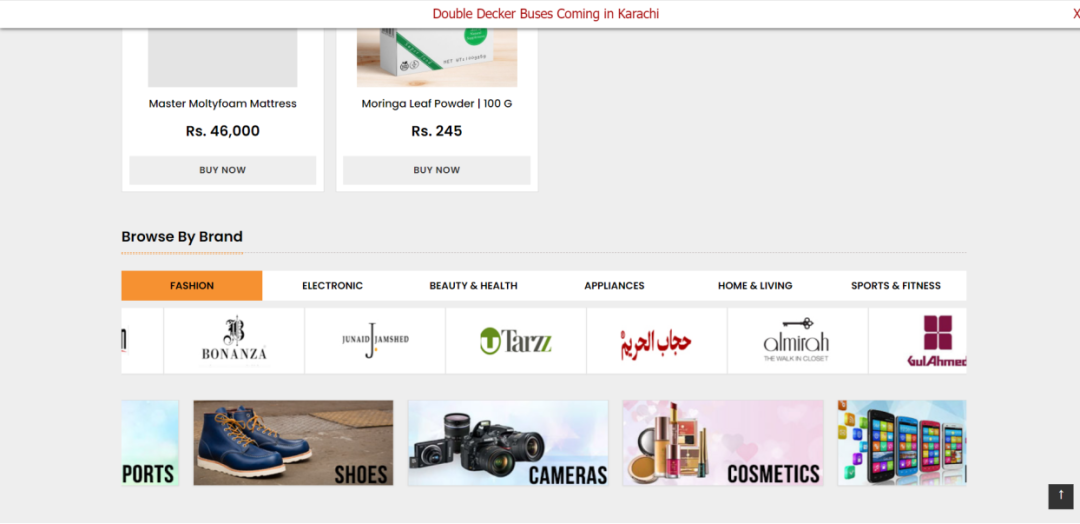Click the Arabic Hijab brand logo
The width and height of the screenshot is (1080, 524).
[x=657, y=340]
